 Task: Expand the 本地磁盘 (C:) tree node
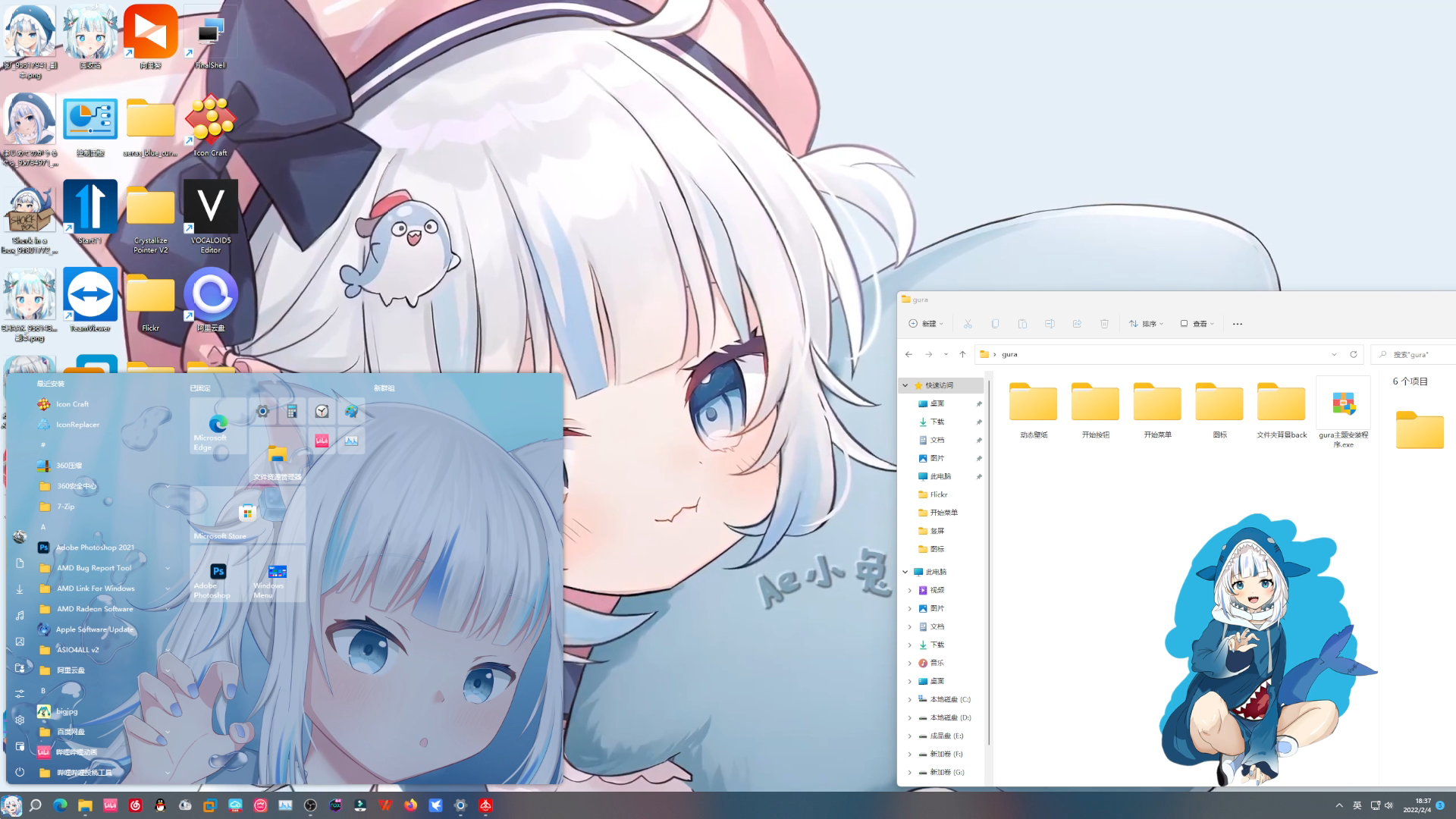click(909, 699)
